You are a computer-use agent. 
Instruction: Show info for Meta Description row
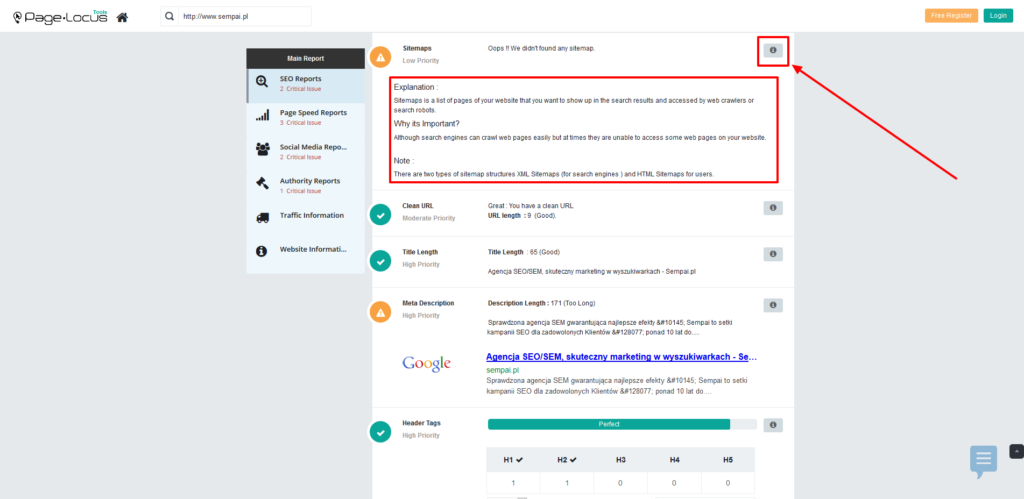tap(773, 305)
